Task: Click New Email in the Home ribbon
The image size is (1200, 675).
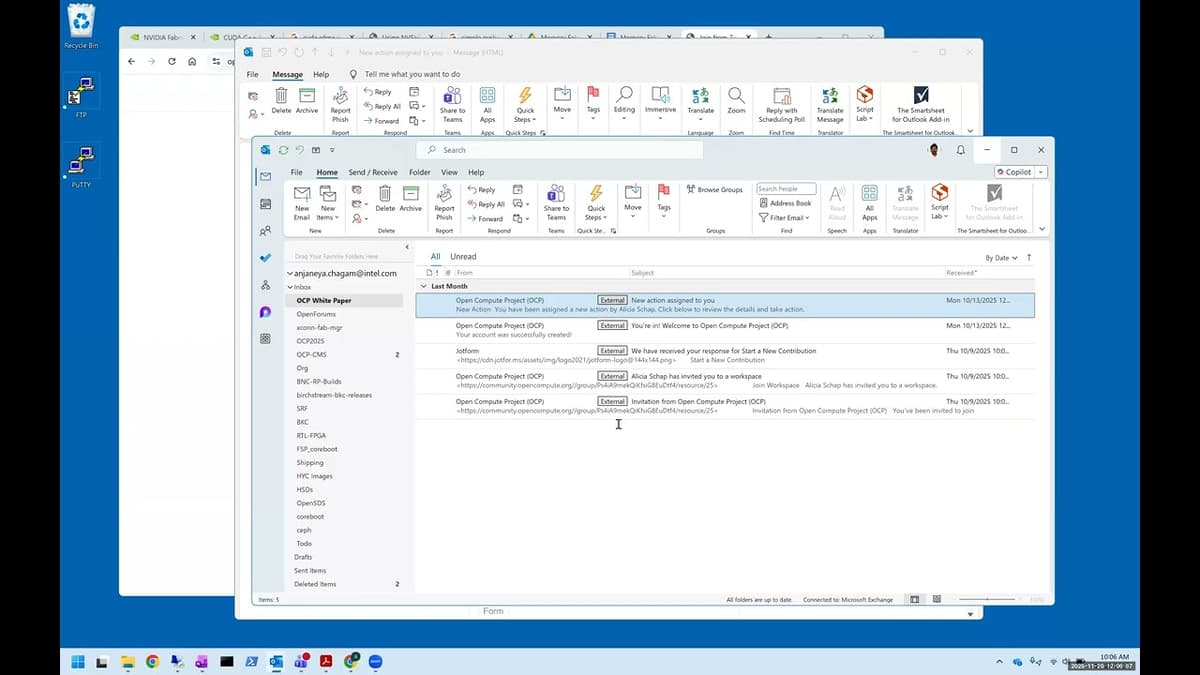Action: click(x=302, y=203)
